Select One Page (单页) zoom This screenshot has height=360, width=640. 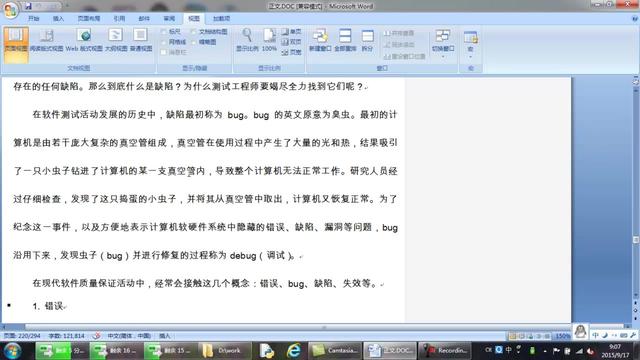click(291, 31)
